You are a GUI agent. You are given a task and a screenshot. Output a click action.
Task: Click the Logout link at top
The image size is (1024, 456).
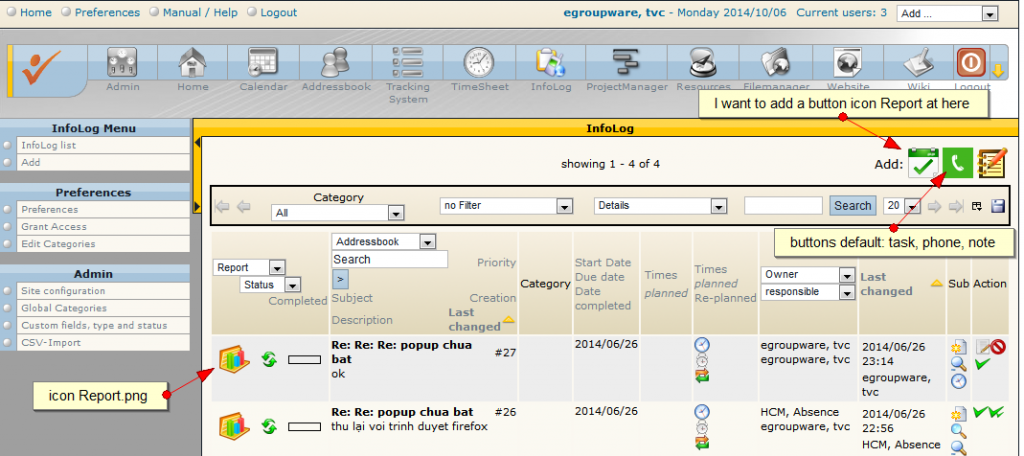pos(278,13)
